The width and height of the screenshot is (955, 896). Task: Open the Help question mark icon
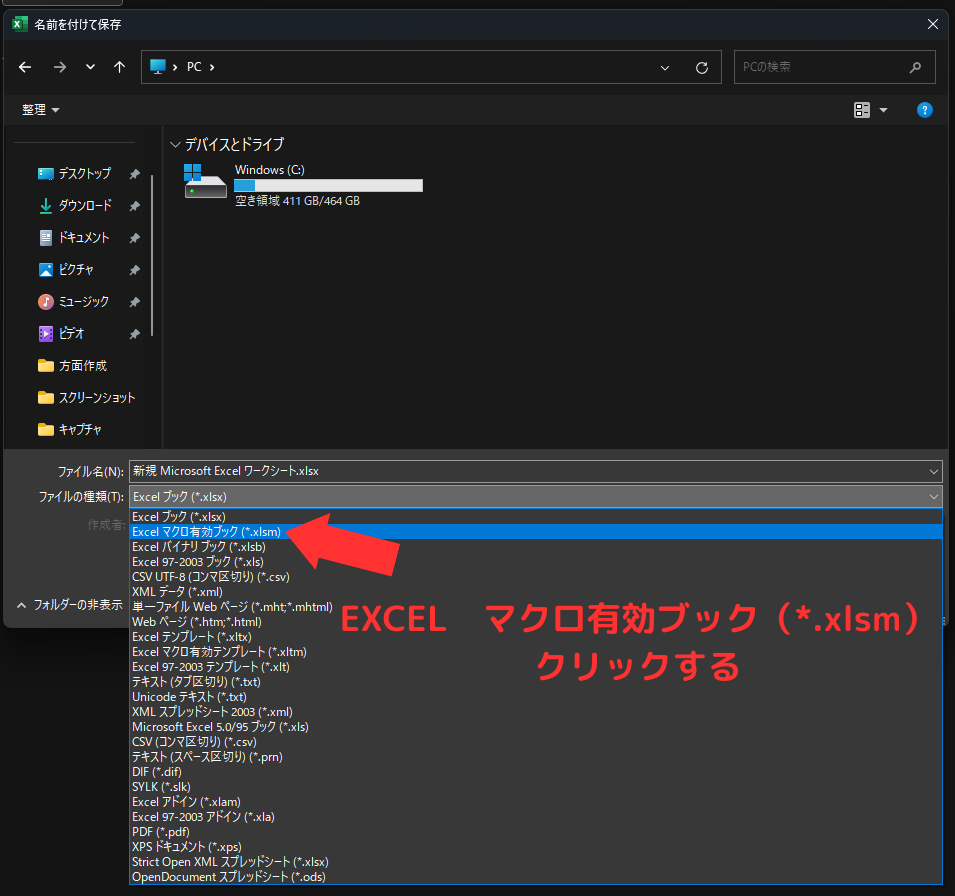(x=924, y=110)
